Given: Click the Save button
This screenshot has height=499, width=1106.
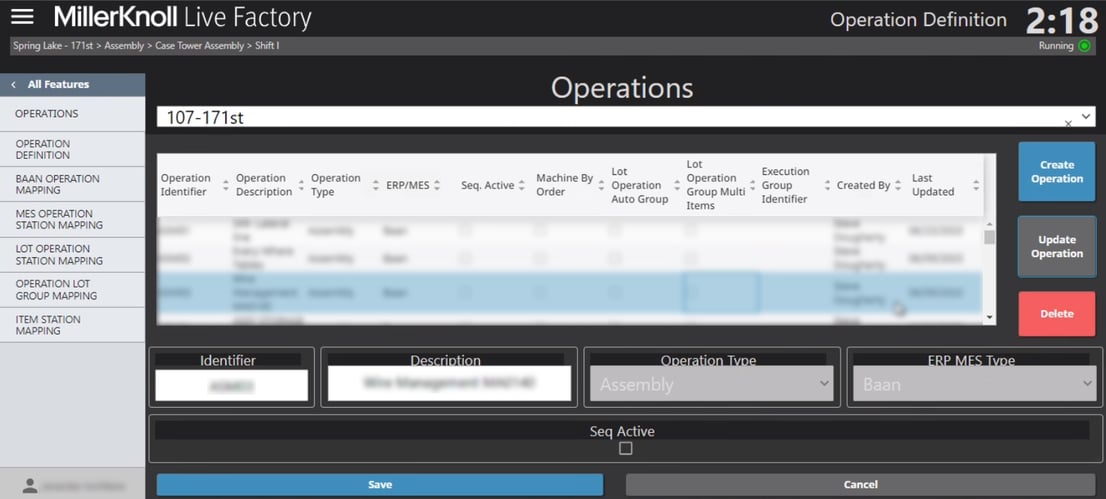Looking at the screenshot, I should (x=379, y=485).
